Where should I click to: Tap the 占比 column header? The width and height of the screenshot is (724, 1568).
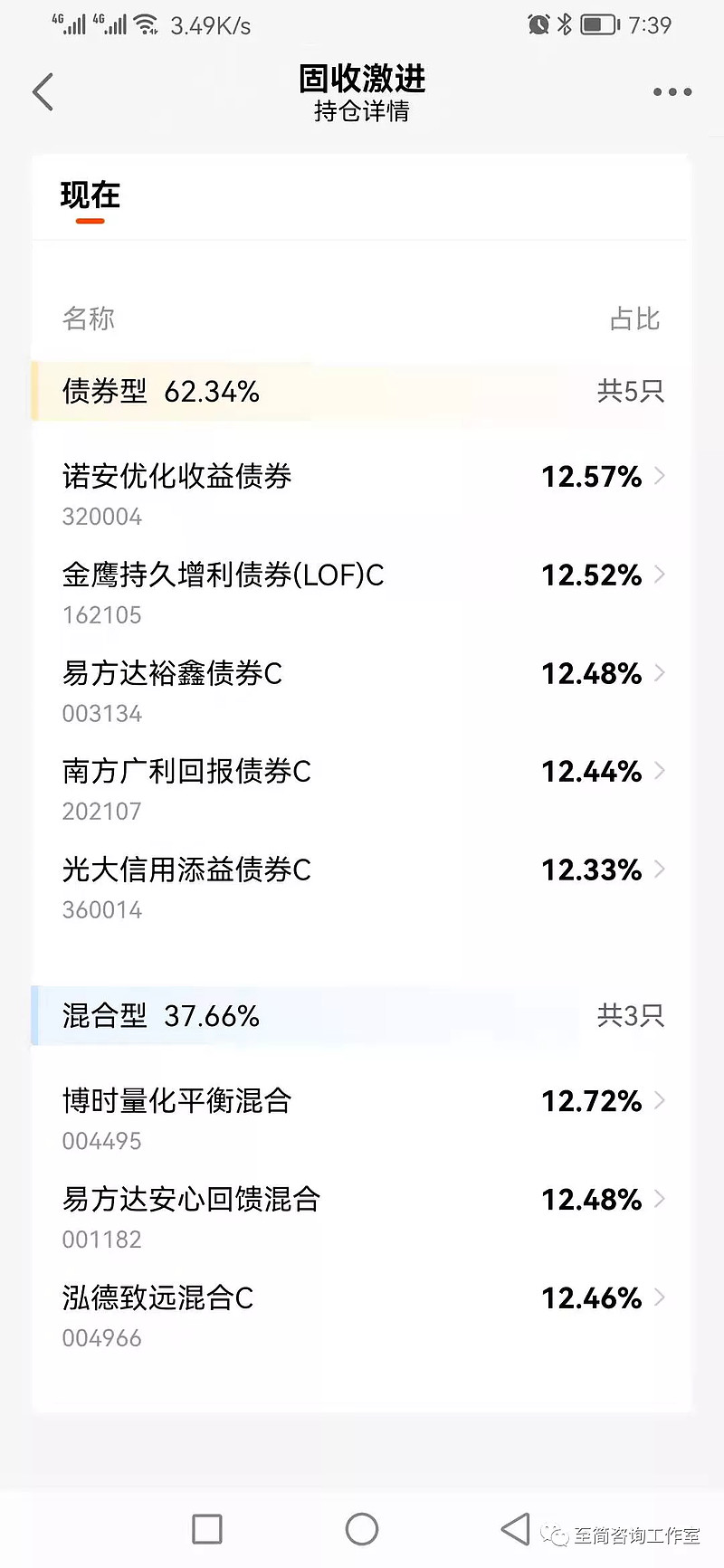(x=634, y=318)
